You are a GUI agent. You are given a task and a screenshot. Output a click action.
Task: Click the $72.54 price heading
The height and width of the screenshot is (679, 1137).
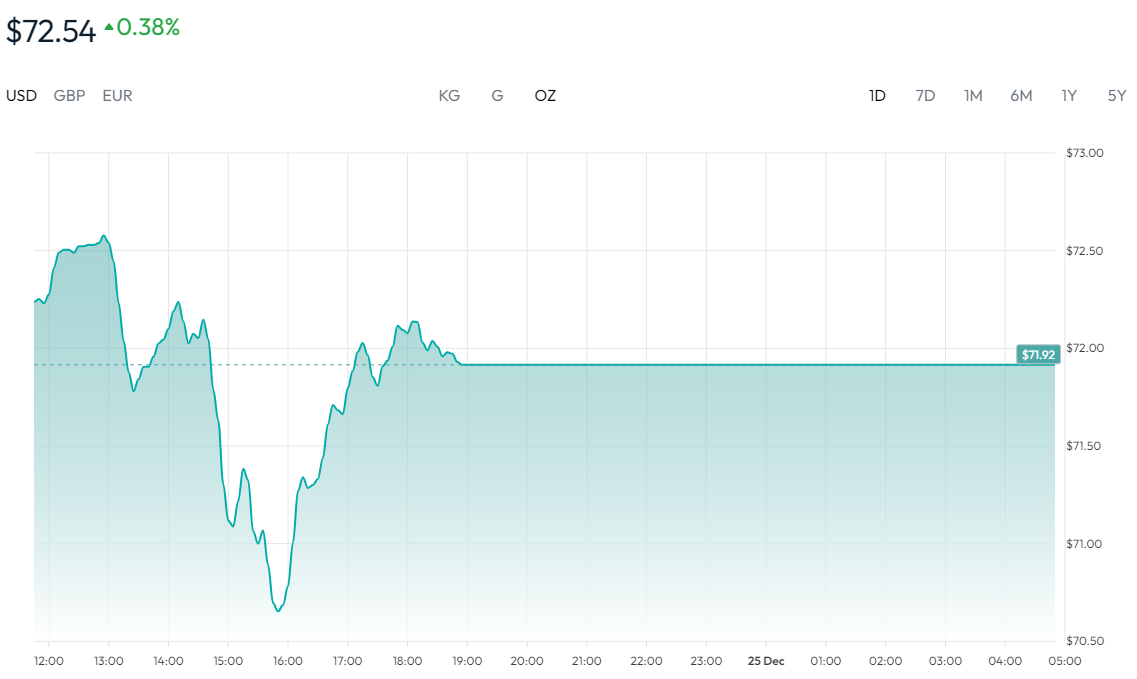coord(51,31)
